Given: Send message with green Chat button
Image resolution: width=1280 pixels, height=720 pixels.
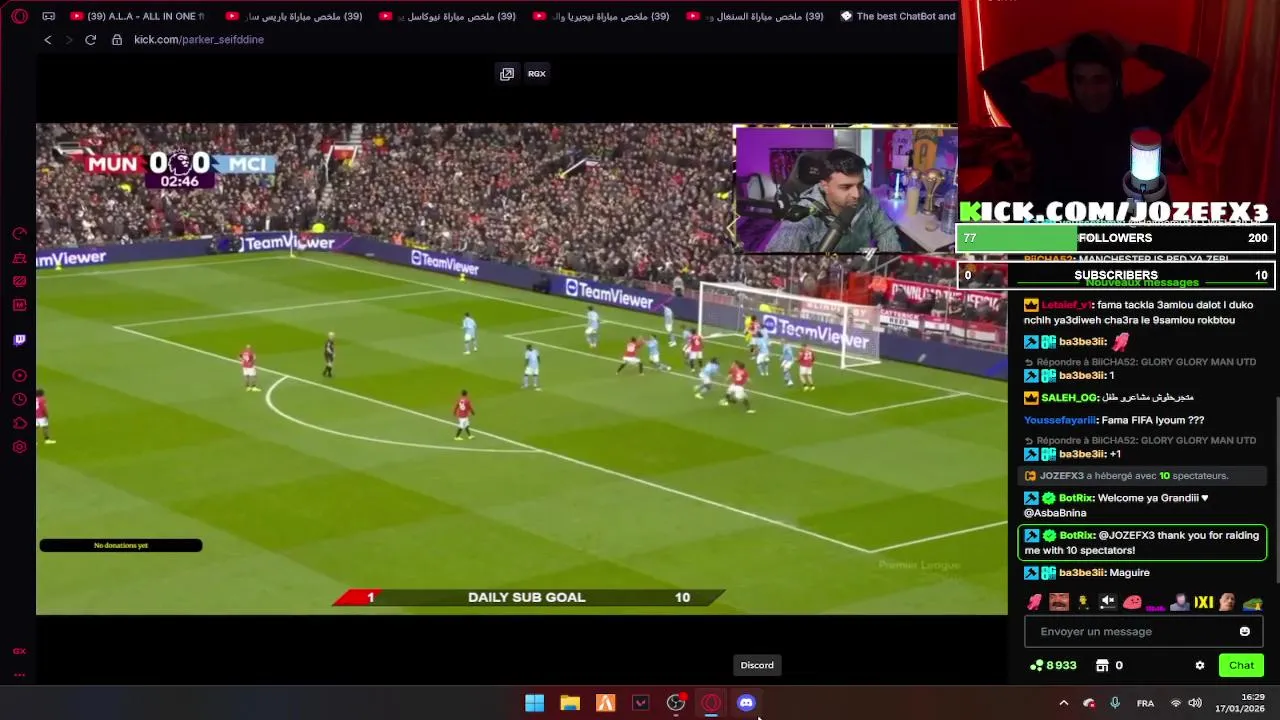Looking at the screenshot, I should (1241, 666).
